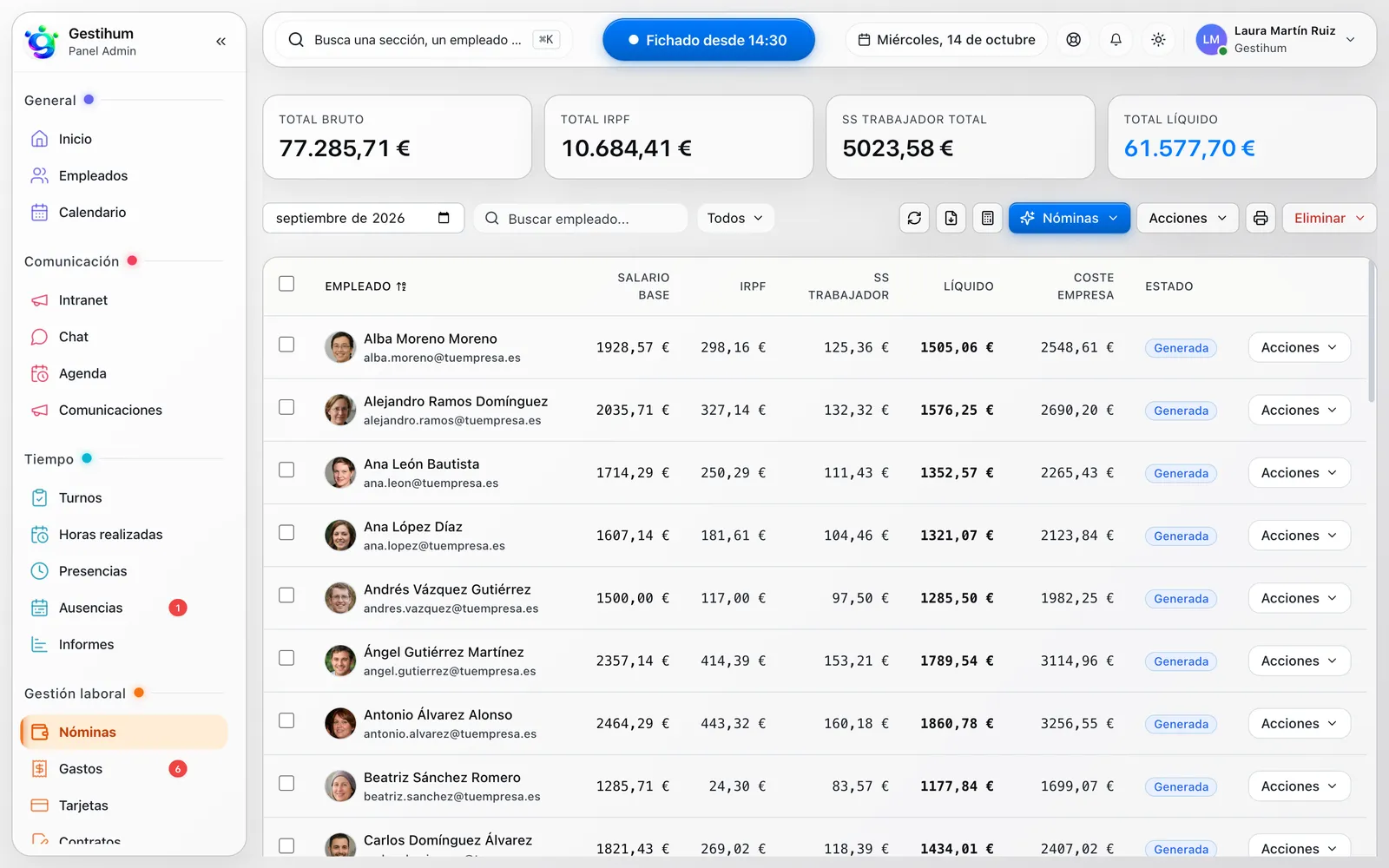Click the Ausencias calendar icon
The image size is (1389, 868).
[39, 608]
